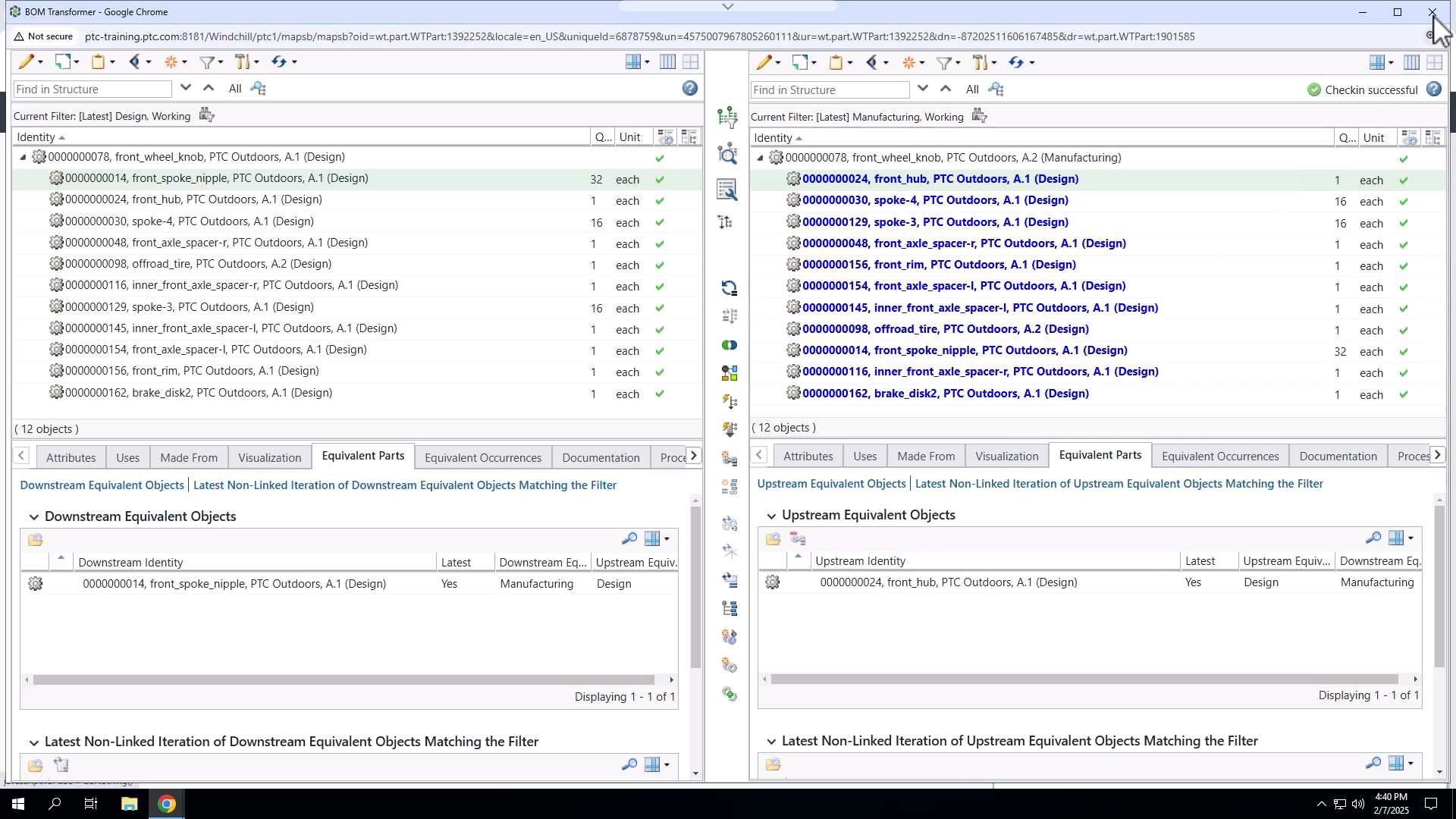Collapse the 0000000078 front_wheel_knob tree node
The width and height of the screenshot is (1456, 819).
21,157
